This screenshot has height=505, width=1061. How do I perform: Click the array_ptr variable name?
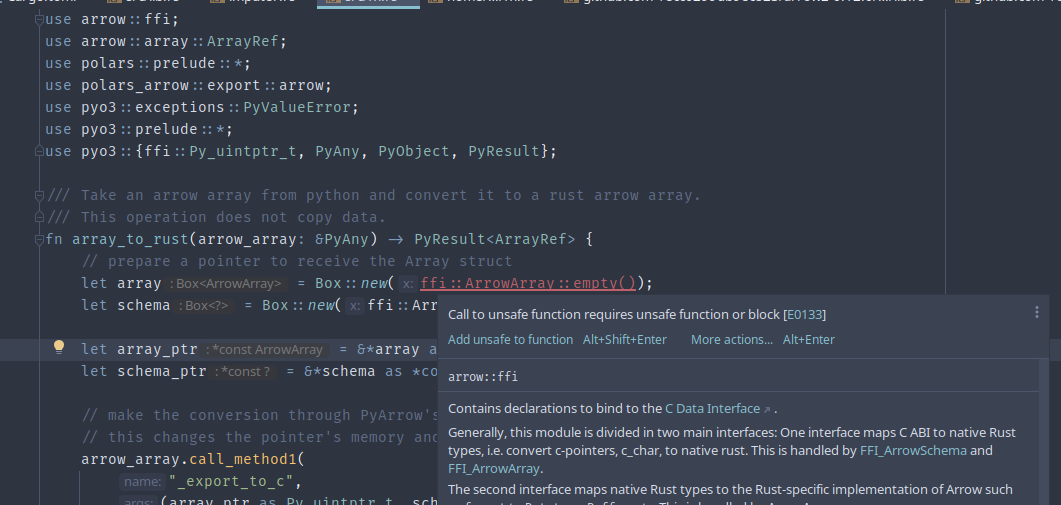[157, 350]
